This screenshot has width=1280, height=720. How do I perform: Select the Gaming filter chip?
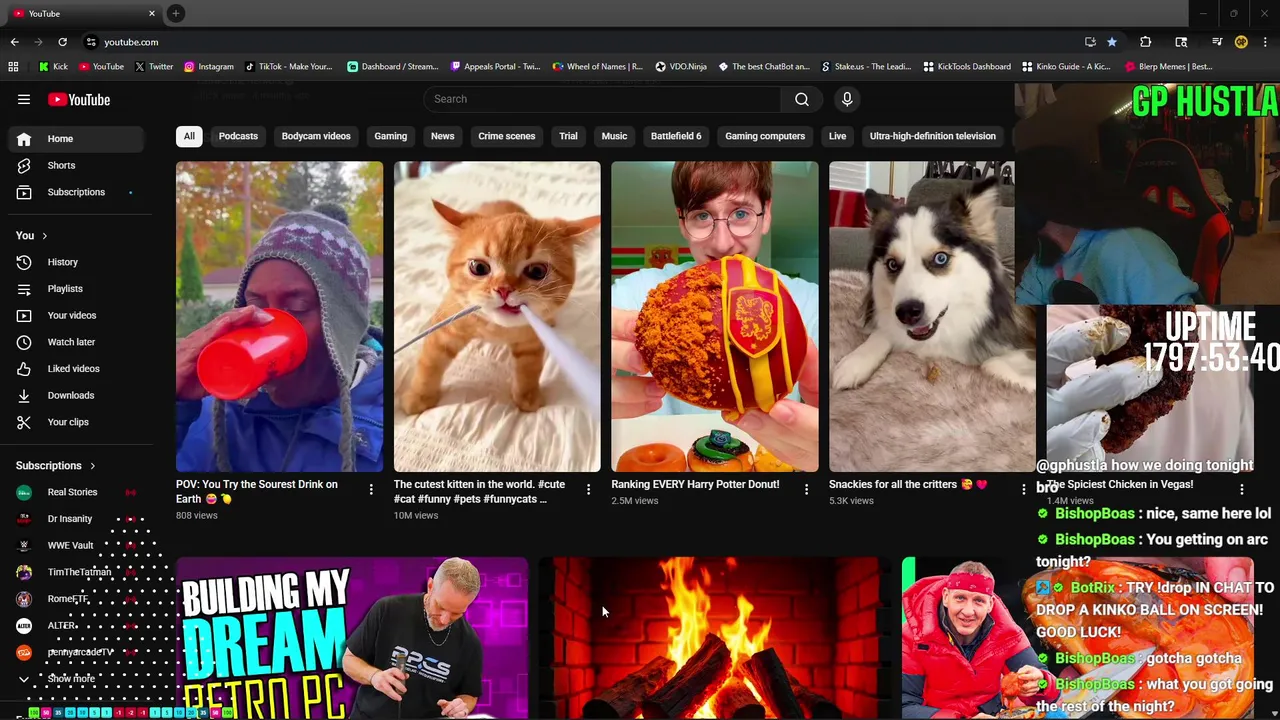click(391, 136)
